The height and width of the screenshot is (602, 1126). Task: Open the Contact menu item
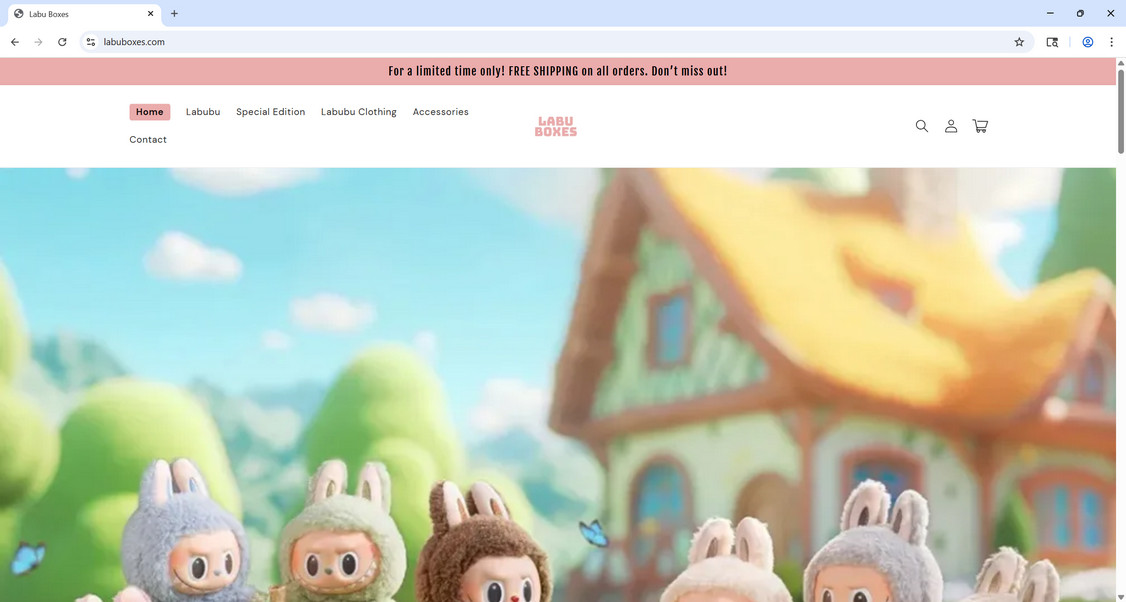(x=148, y=140)
